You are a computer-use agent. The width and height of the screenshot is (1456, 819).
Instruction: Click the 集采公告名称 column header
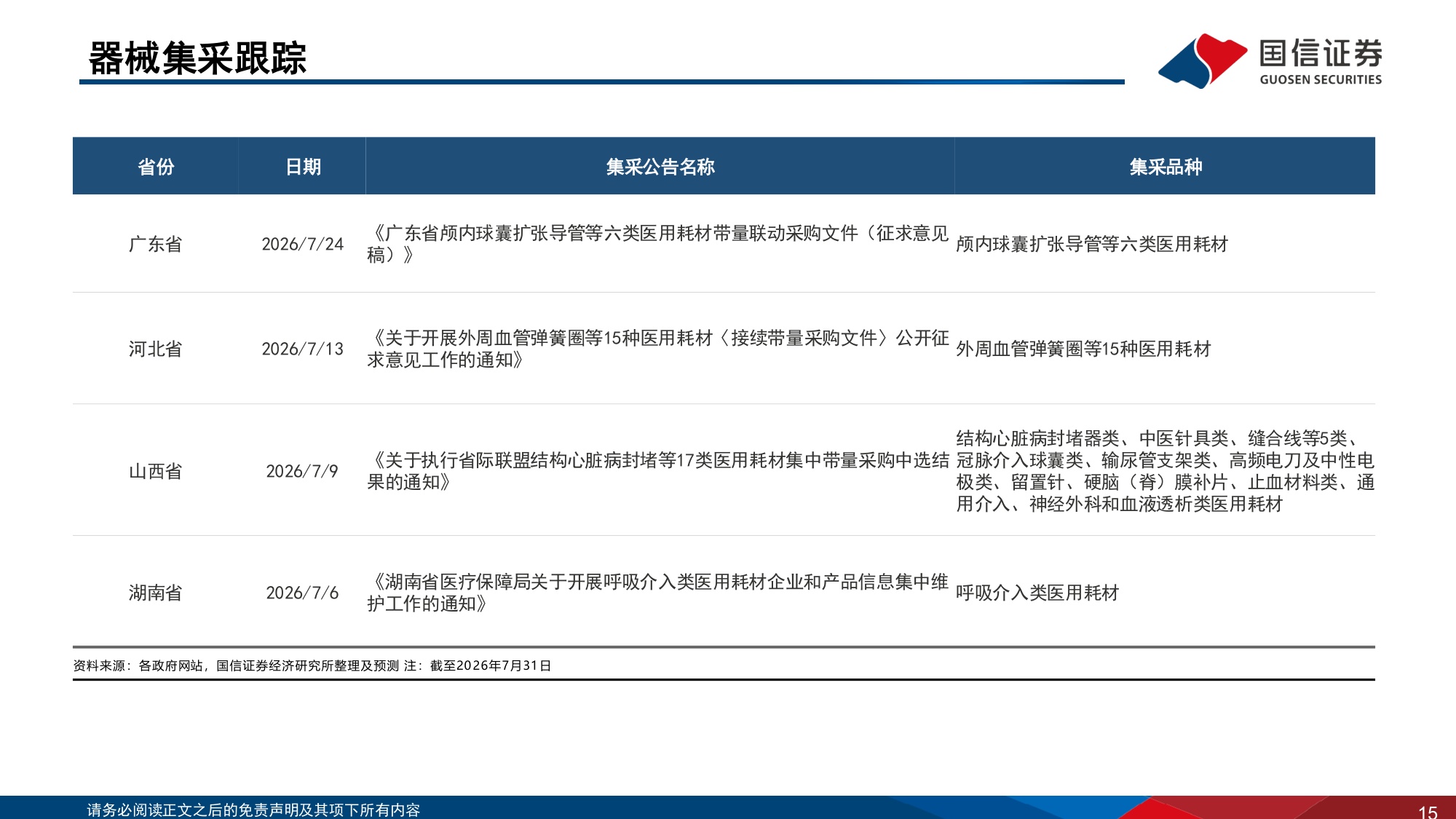660,167
